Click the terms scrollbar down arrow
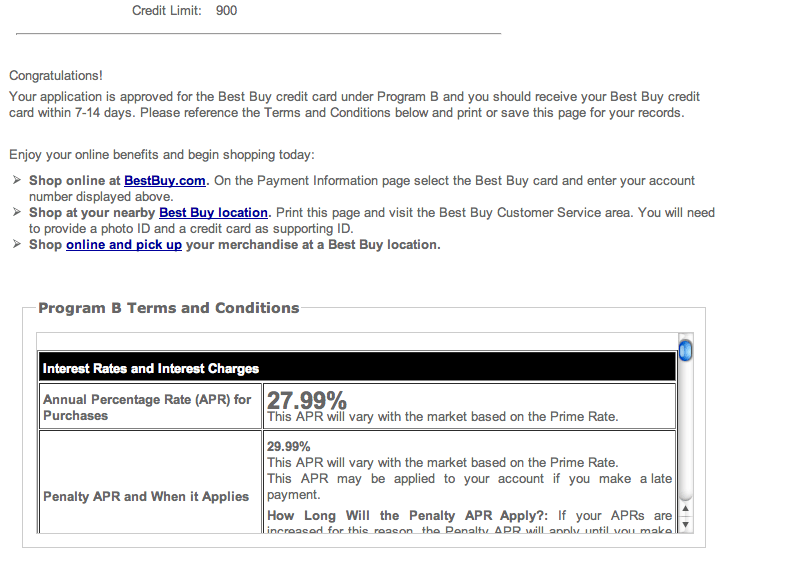This screenshot has height=564, width=790. click(x=685, y=524)
